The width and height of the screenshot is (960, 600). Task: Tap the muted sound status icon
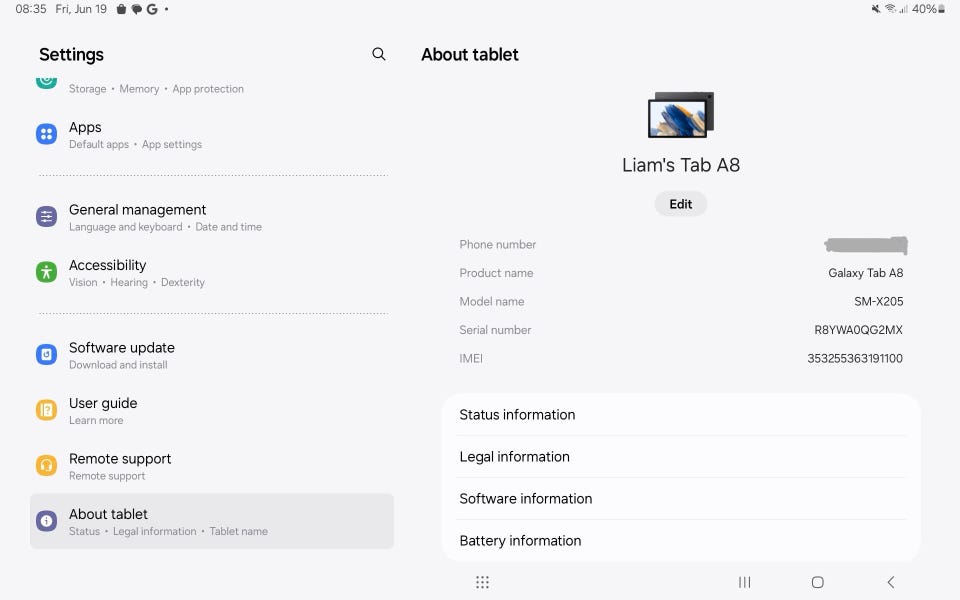876,9
